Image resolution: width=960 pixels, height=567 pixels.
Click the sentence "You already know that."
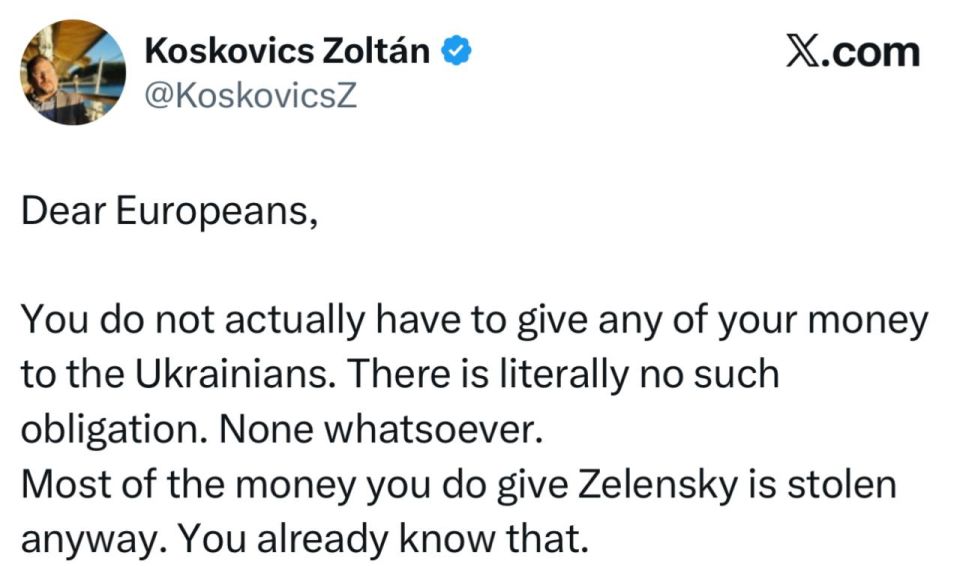pyautogui.click(x=382, y=538)
